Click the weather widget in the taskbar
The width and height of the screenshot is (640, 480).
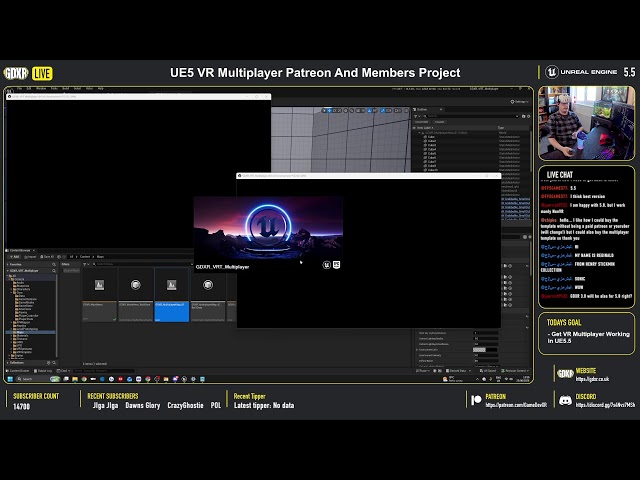(x=452, y=379)
